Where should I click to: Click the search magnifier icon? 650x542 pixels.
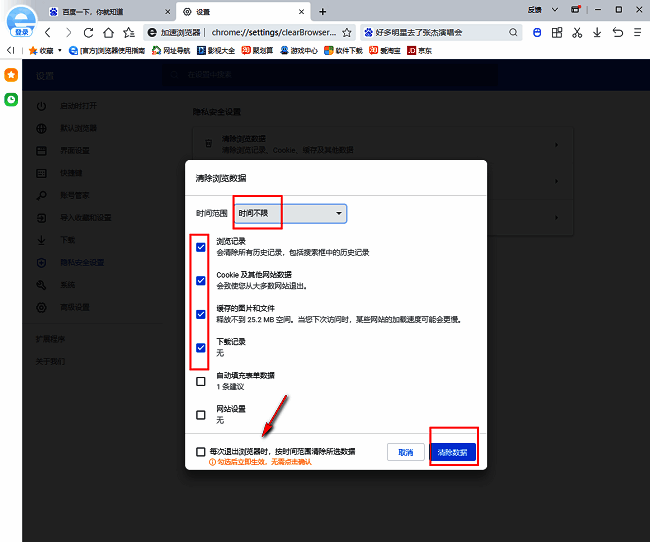click(x=513, y=32)
